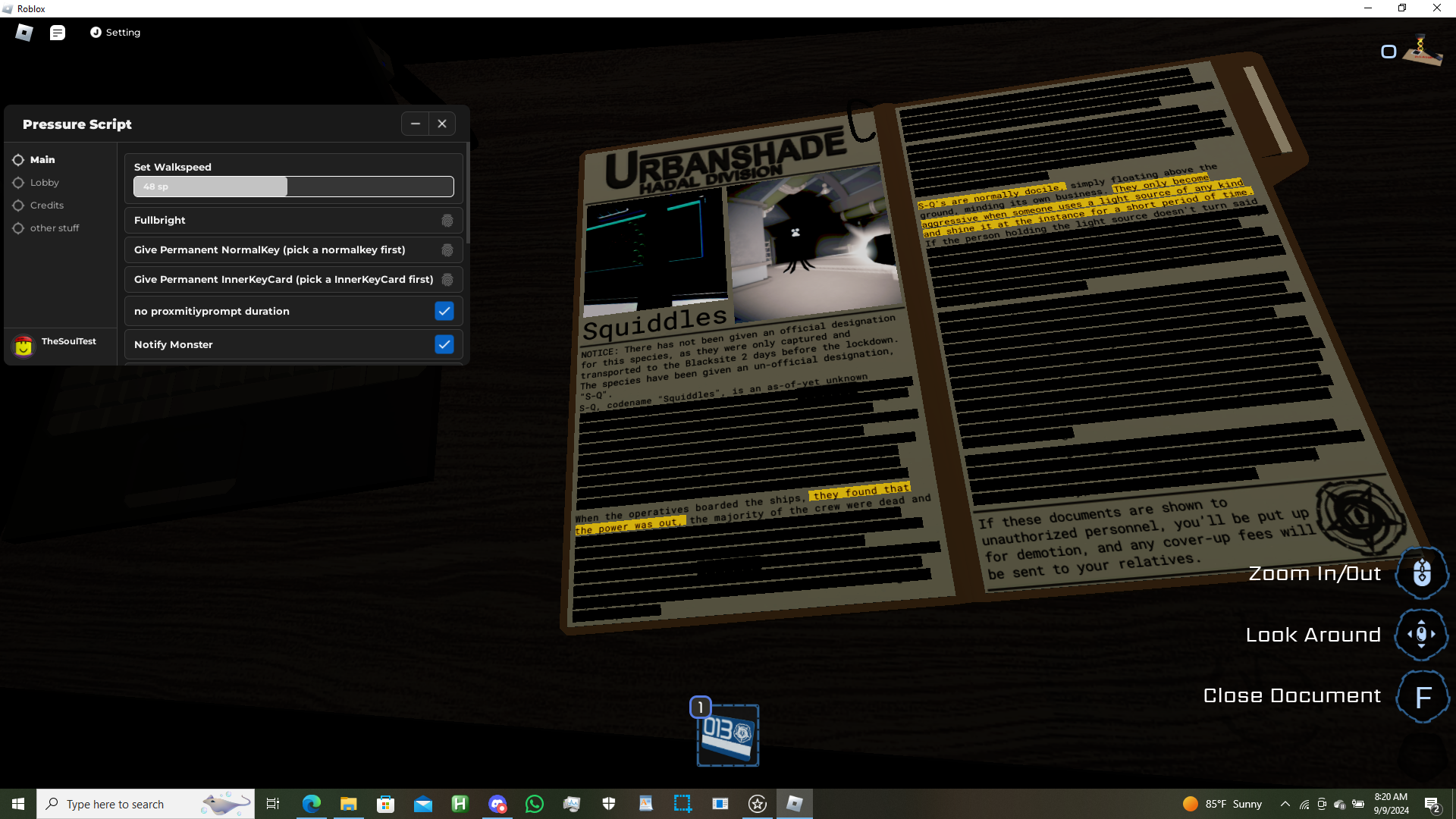Select the keycard in hotbar slot 1
1456x819 pixels.
[x=727, y=736]
